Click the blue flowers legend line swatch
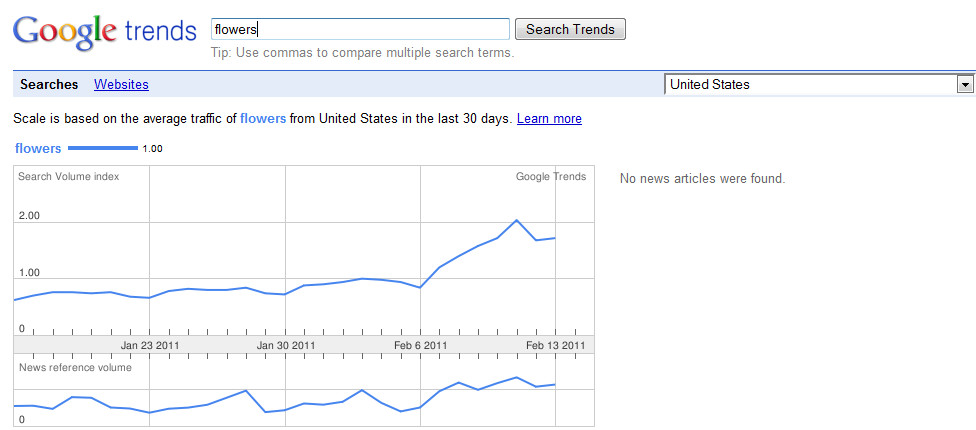976x430 pixels. coord(103,148)
